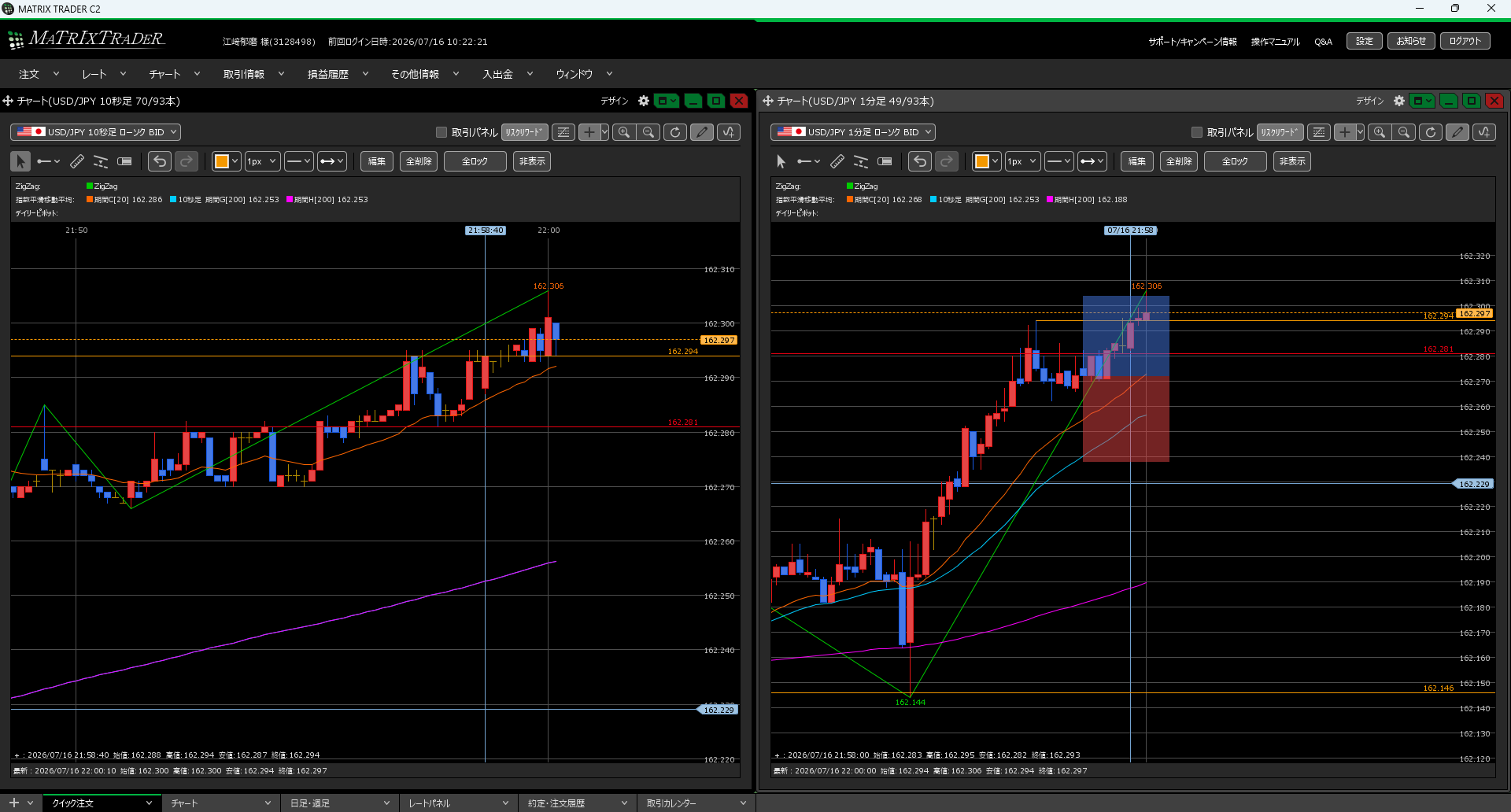Add a new bottom tab with the plus button
1511x812 pixels.
[14, 803]
